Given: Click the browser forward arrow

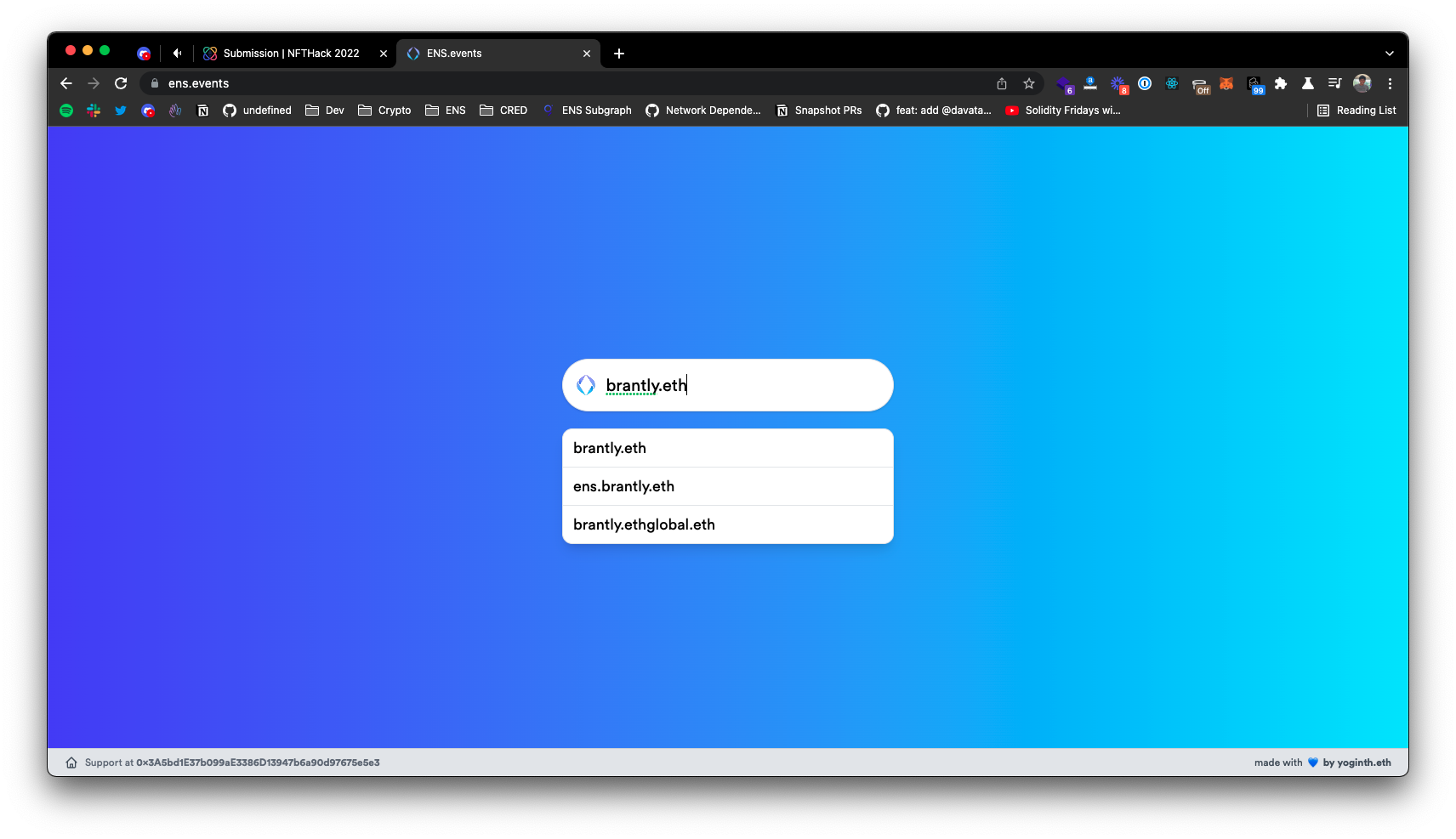Looking at the screenshot, I should click(94, 83).
